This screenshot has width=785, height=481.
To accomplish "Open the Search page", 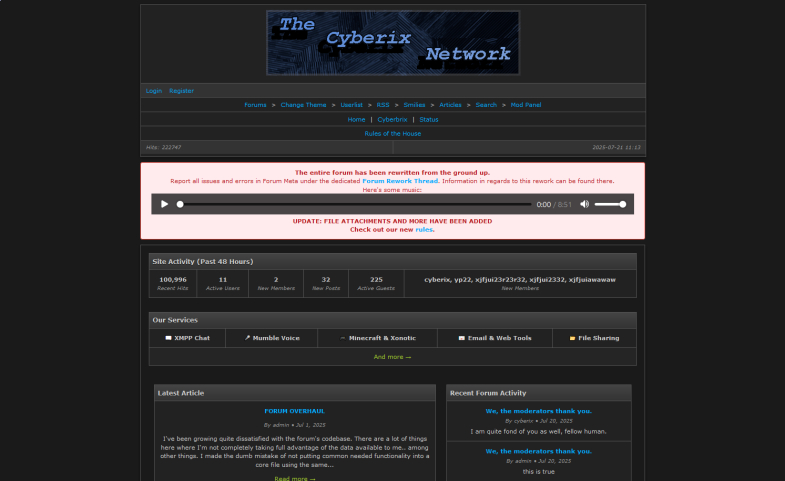I will click(486, 105).
